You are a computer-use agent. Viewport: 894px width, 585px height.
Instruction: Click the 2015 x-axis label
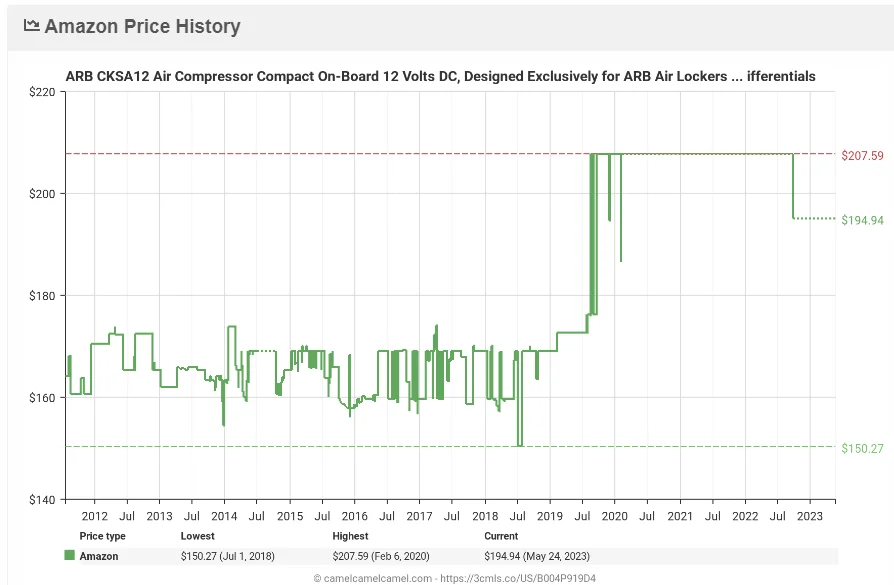290,517
